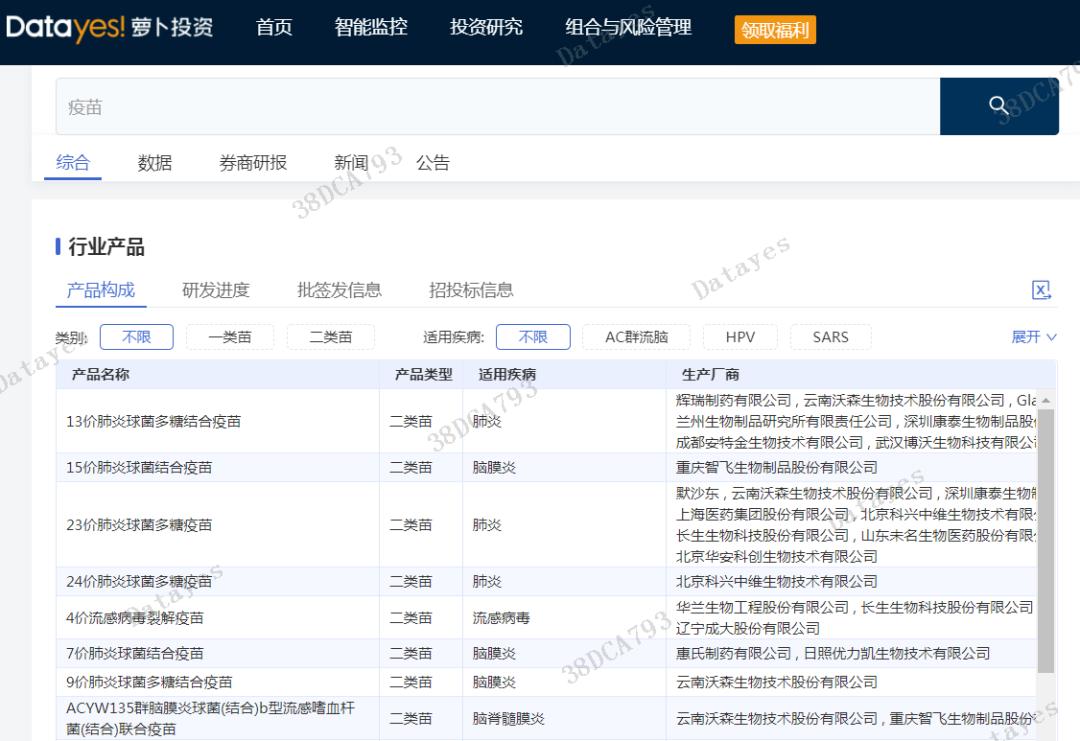1080x741 pixels.
Task: Filter diseases by AC群流脑
Action: [636, 337]
